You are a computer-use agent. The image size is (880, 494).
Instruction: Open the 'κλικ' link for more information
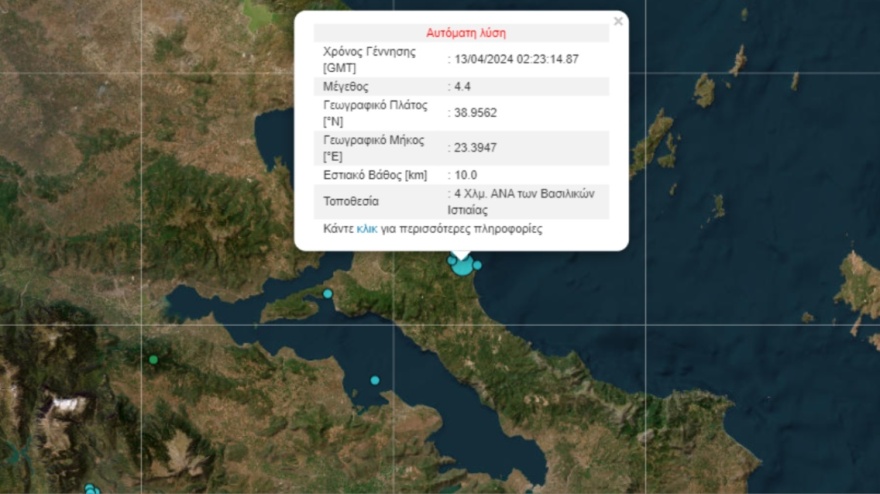[x=367, y=229]
